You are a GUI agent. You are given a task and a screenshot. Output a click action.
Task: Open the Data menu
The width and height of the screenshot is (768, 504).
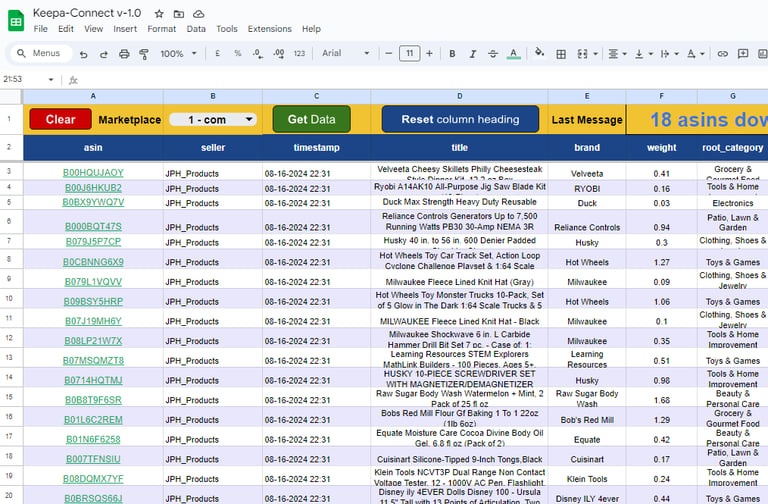[x=196, y=29]
